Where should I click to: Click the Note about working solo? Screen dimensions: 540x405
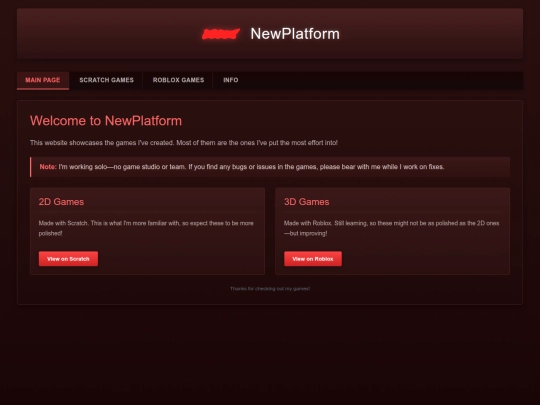coord(270,167)
